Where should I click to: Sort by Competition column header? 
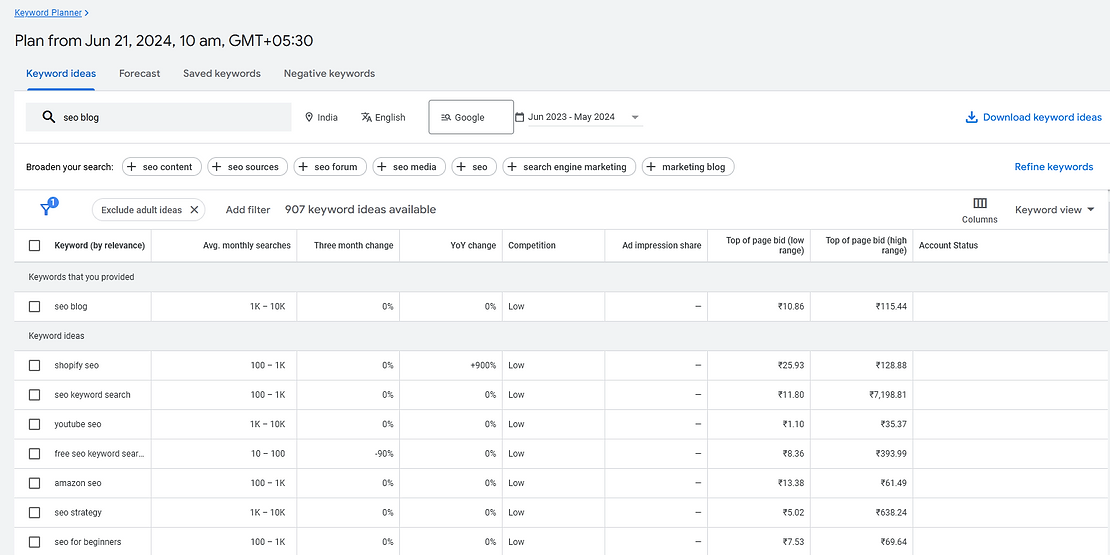pos(532,246)
